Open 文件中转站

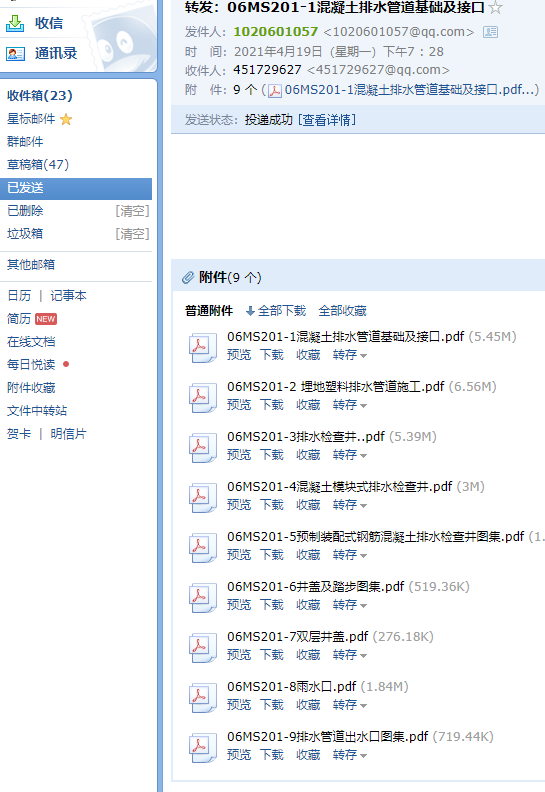37,411
